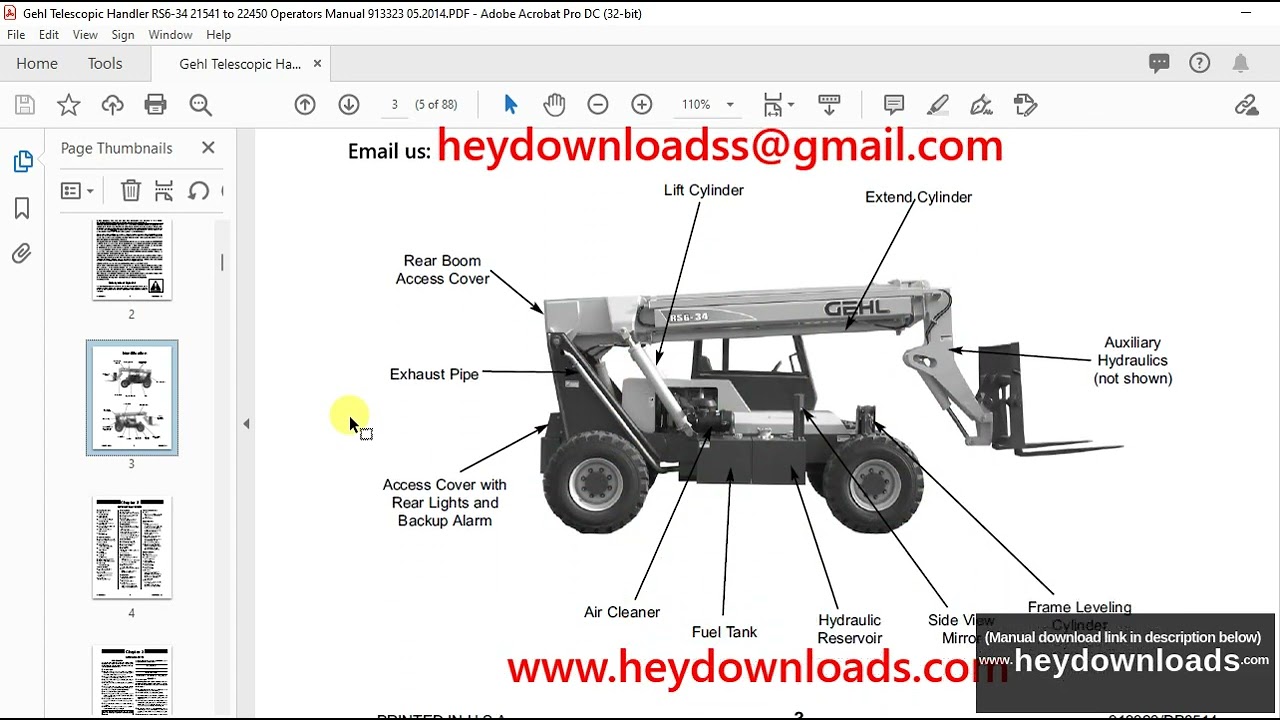Image resolution: width=1280 pixels, height=720 pixels.
Task: Rotate pages counterclockwise icon
Action: click(198, 190)
